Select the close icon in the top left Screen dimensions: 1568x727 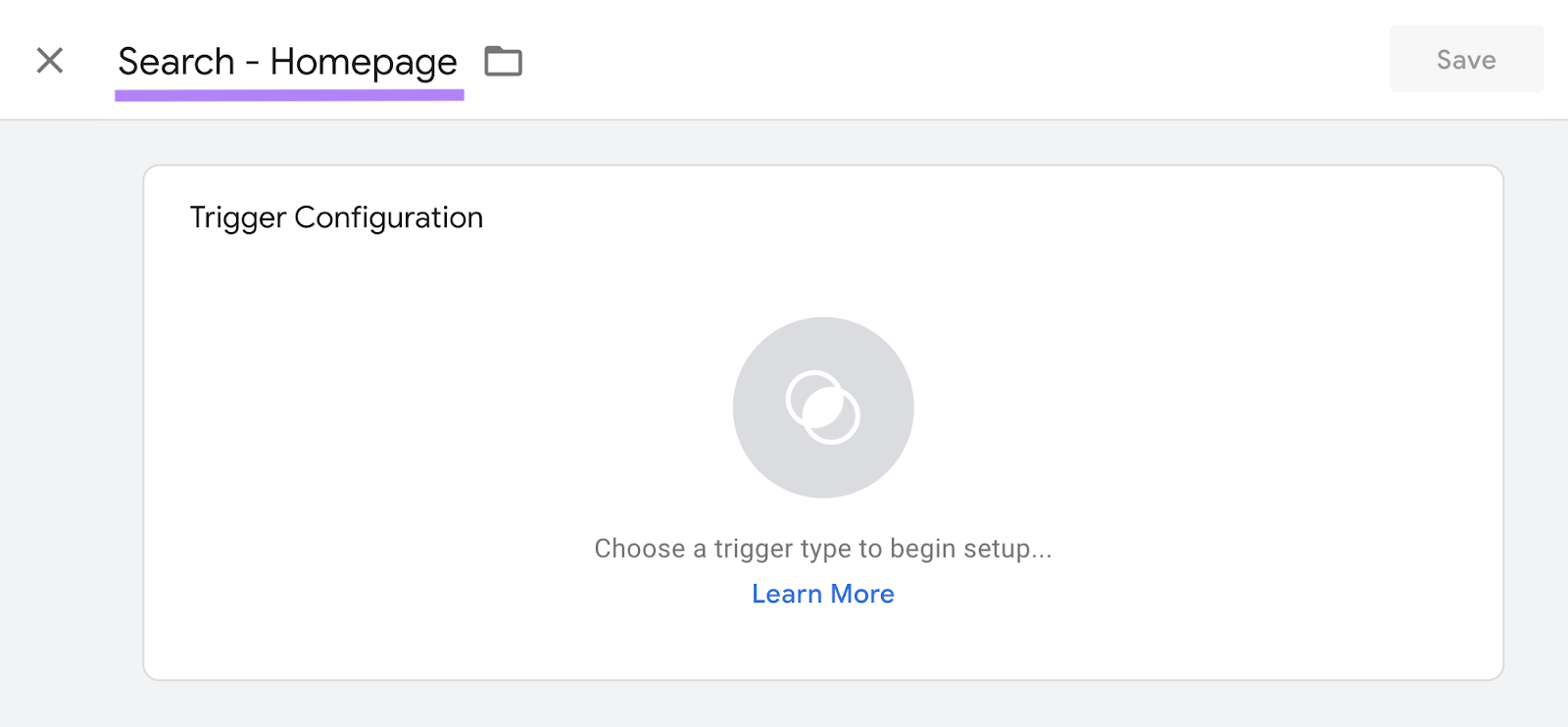[x=48, y=61]
